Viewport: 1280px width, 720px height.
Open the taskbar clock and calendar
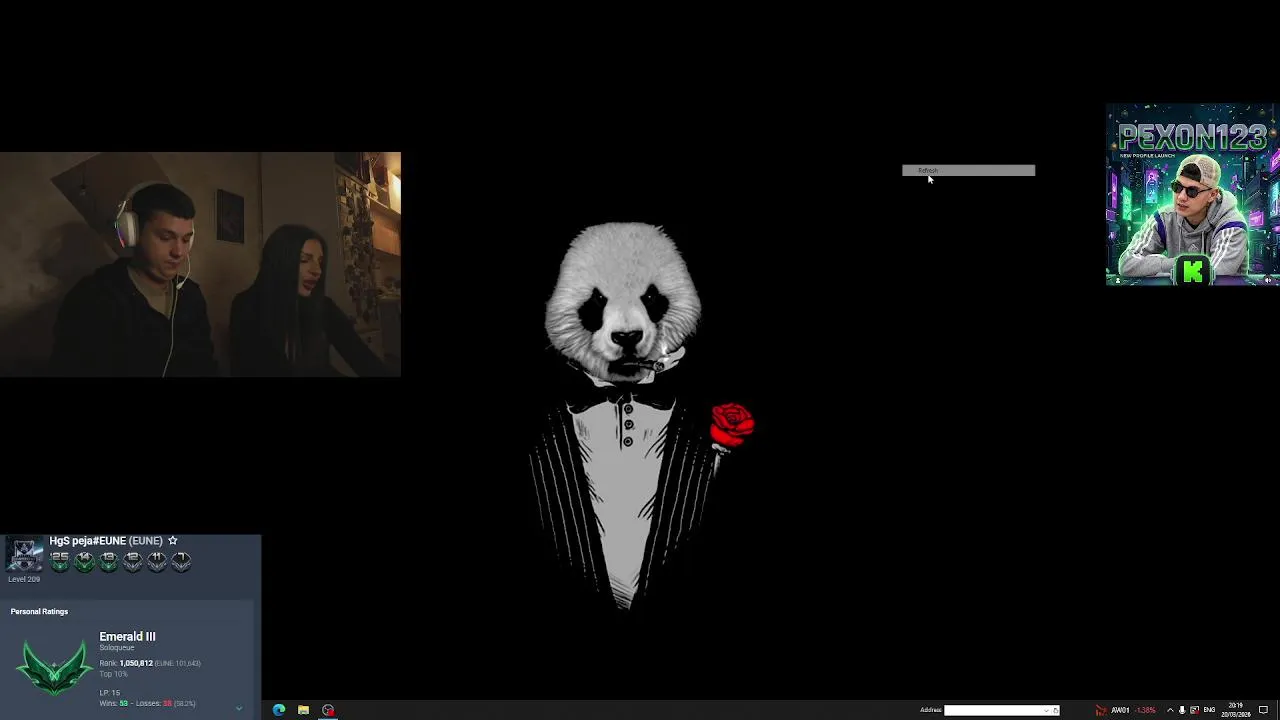pyautogui.click(x=1237, y=710)
